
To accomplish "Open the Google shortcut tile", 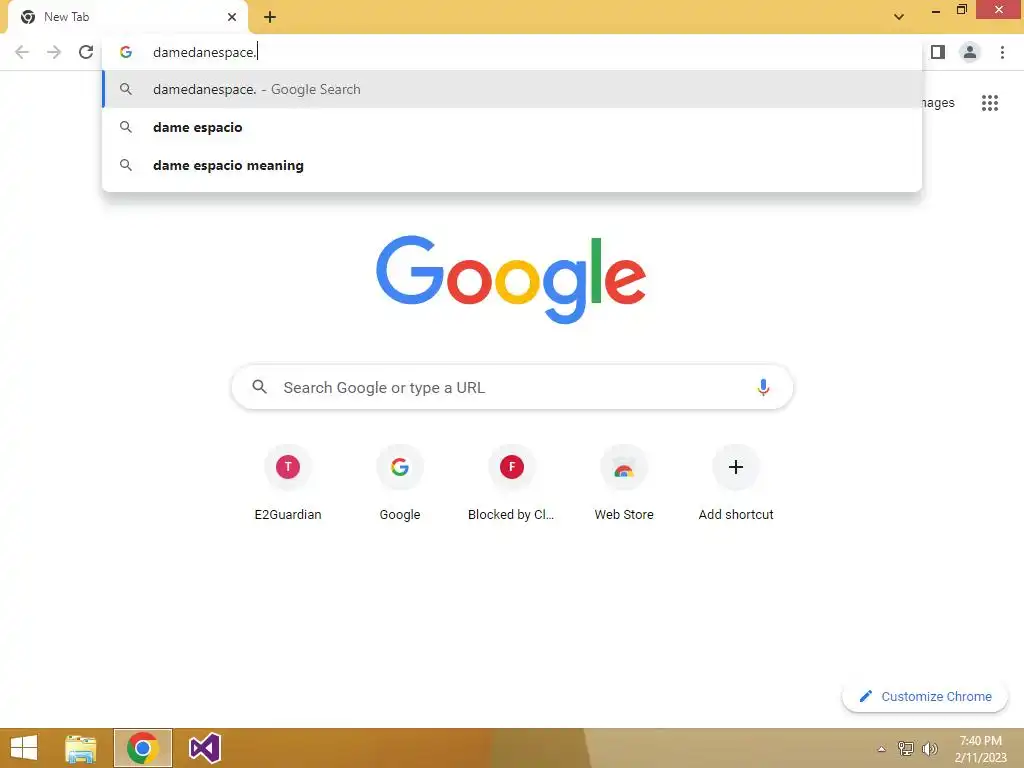I will [x=400, y=483].
